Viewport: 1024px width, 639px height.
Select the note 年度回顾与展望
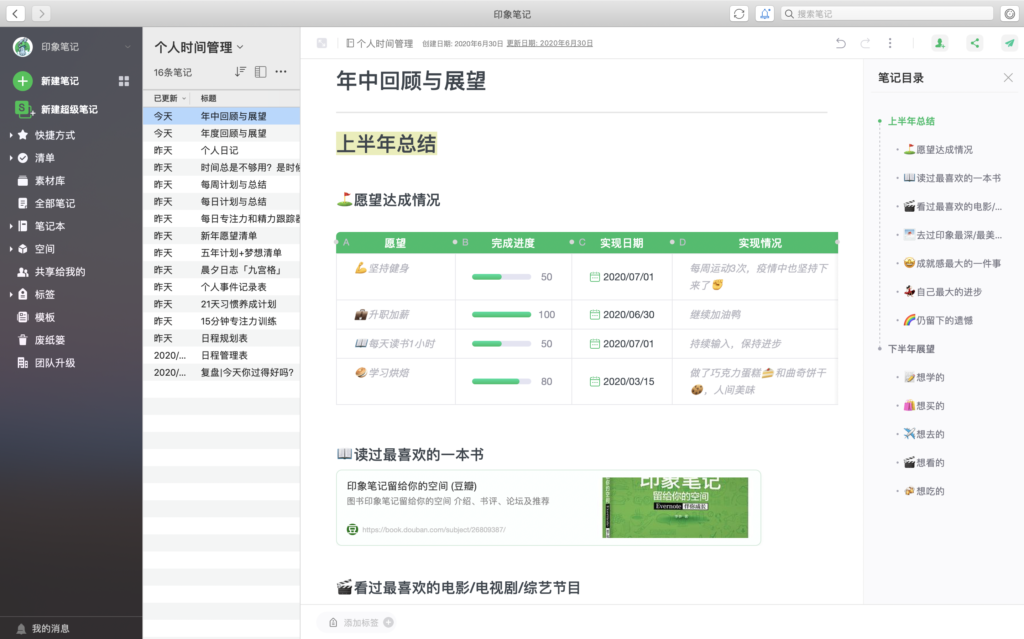(221, 133)
